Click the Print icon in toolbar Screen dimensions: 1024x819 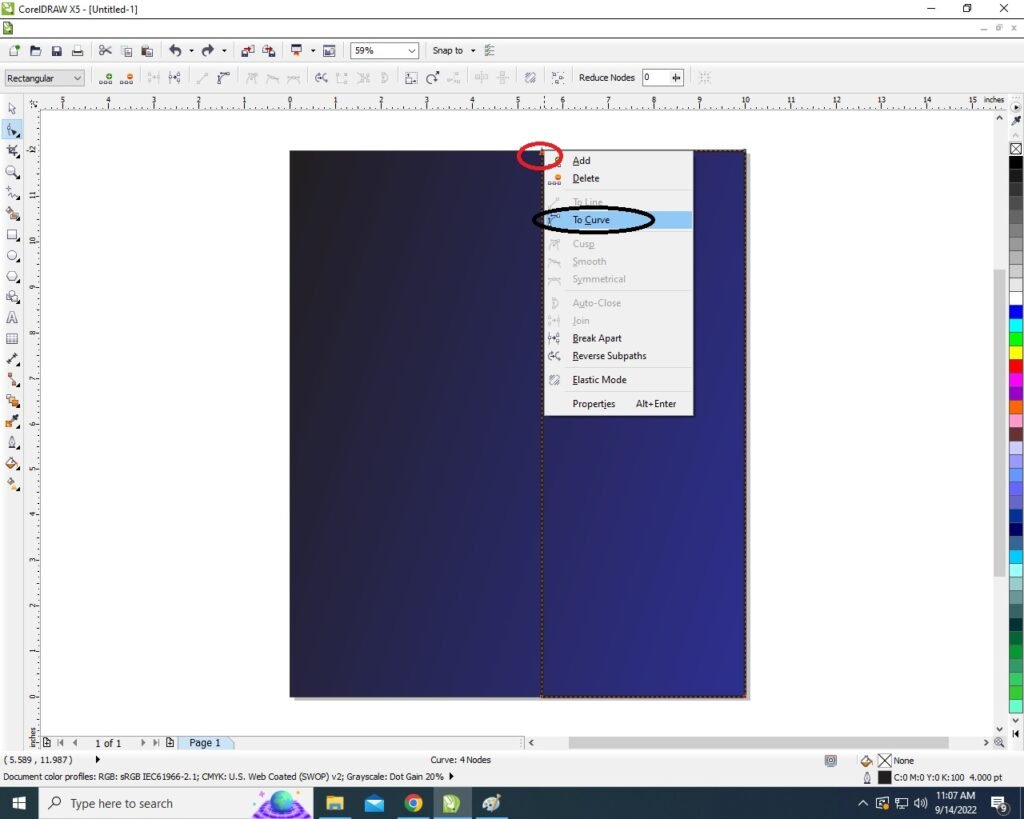point(77,50)
